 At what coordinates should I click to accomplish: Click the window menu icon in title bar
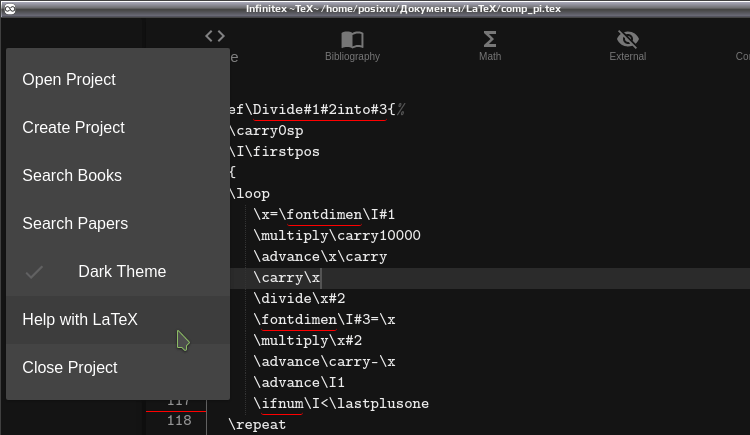10,9
